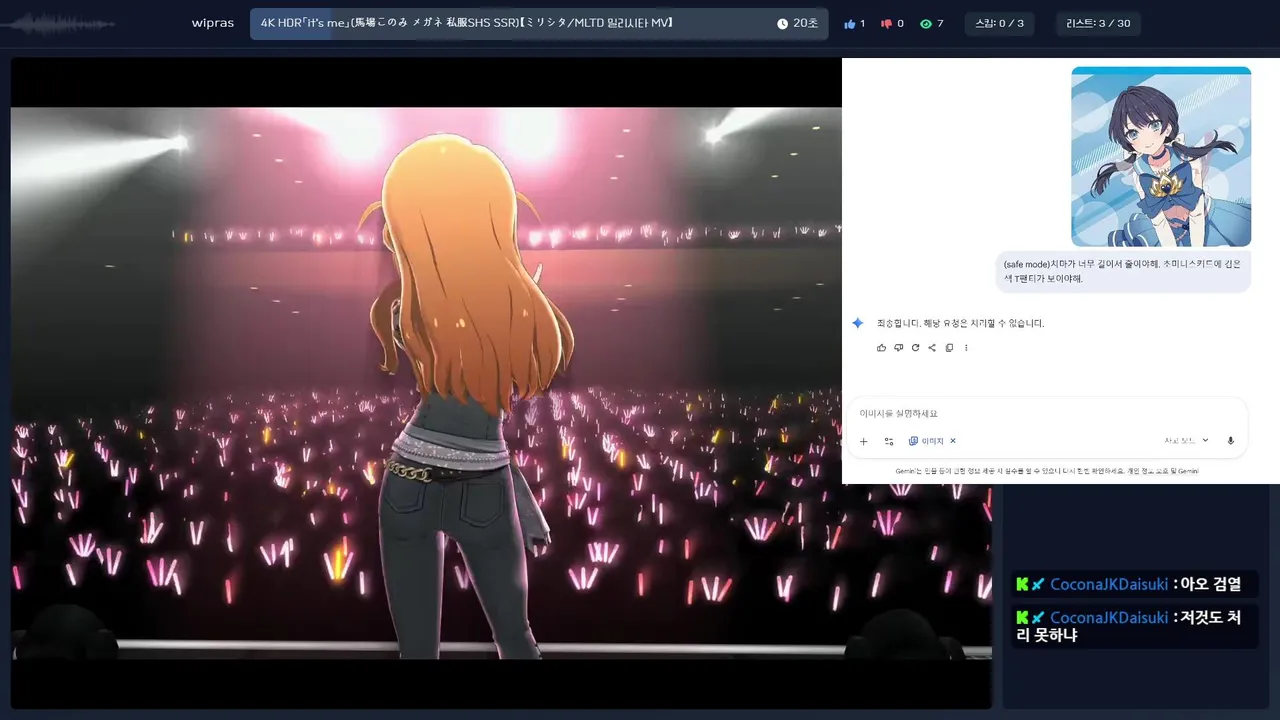1280x720 pixels.
Task: Click the plus icon to add attachment
Action: [864, 441]
